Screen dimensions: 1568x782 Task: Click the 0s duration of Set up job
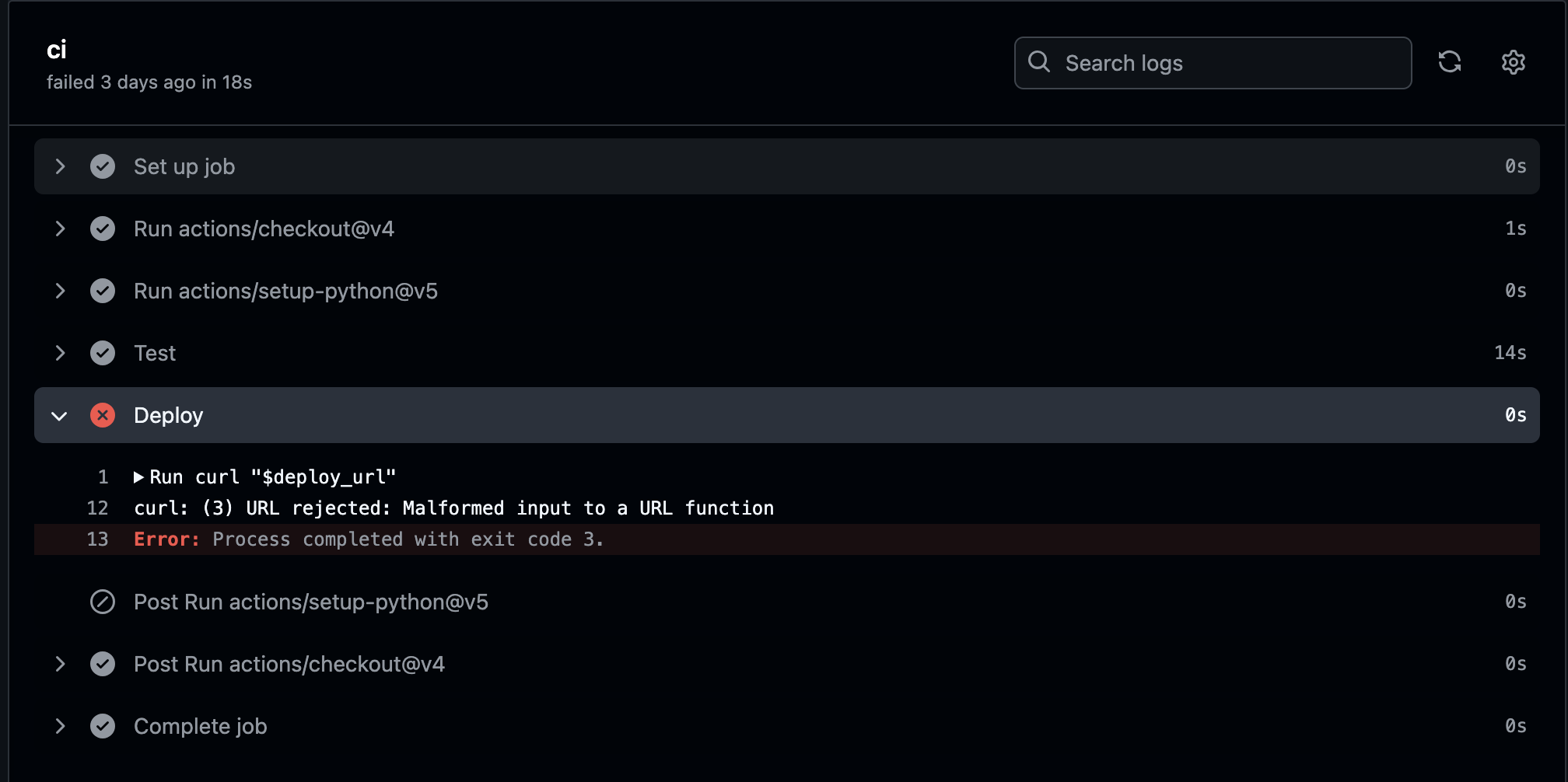pos(1516,166)
